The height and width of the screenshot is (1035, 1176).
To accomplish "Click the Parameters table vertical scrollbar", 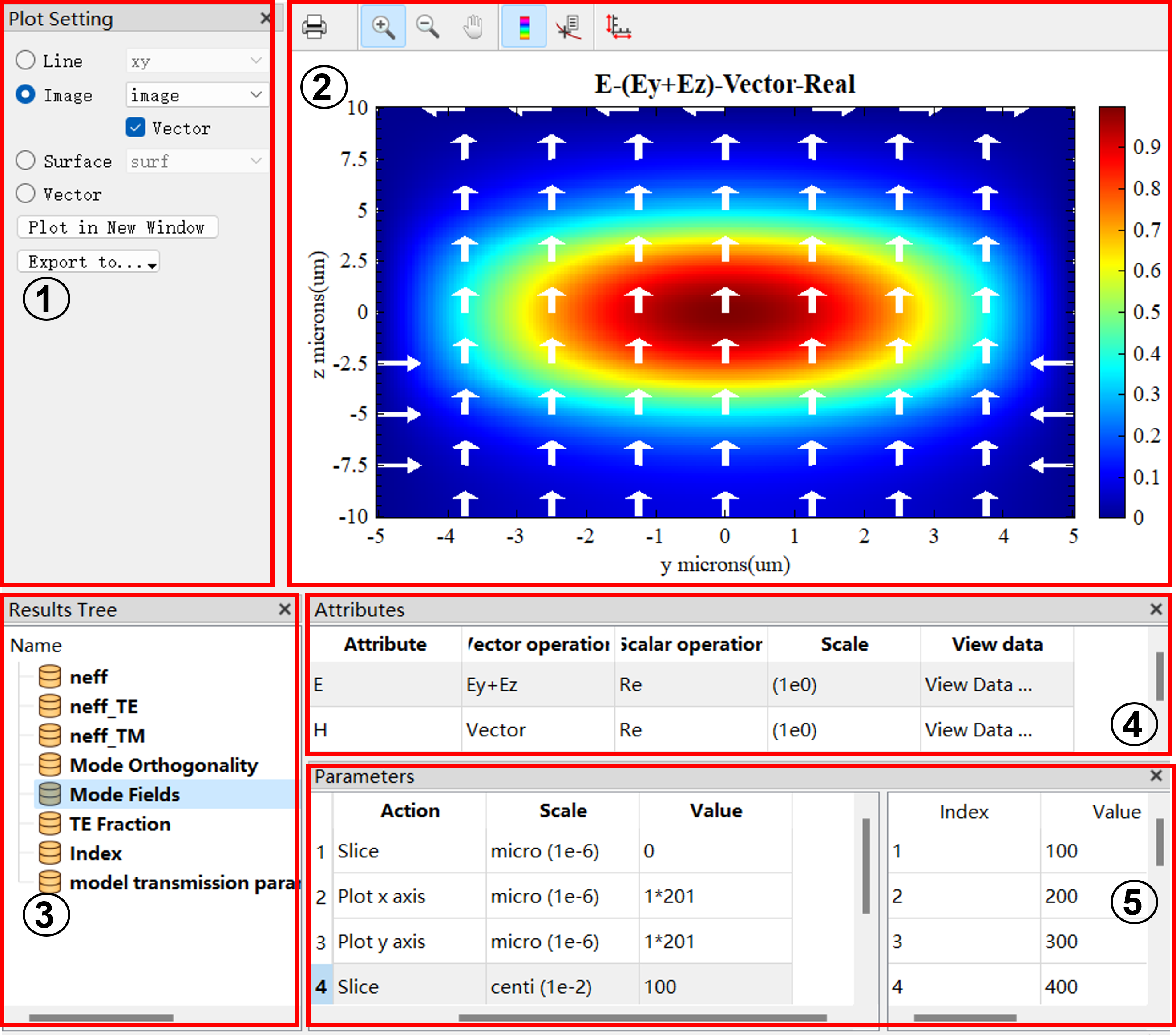I will click(866, 865).
